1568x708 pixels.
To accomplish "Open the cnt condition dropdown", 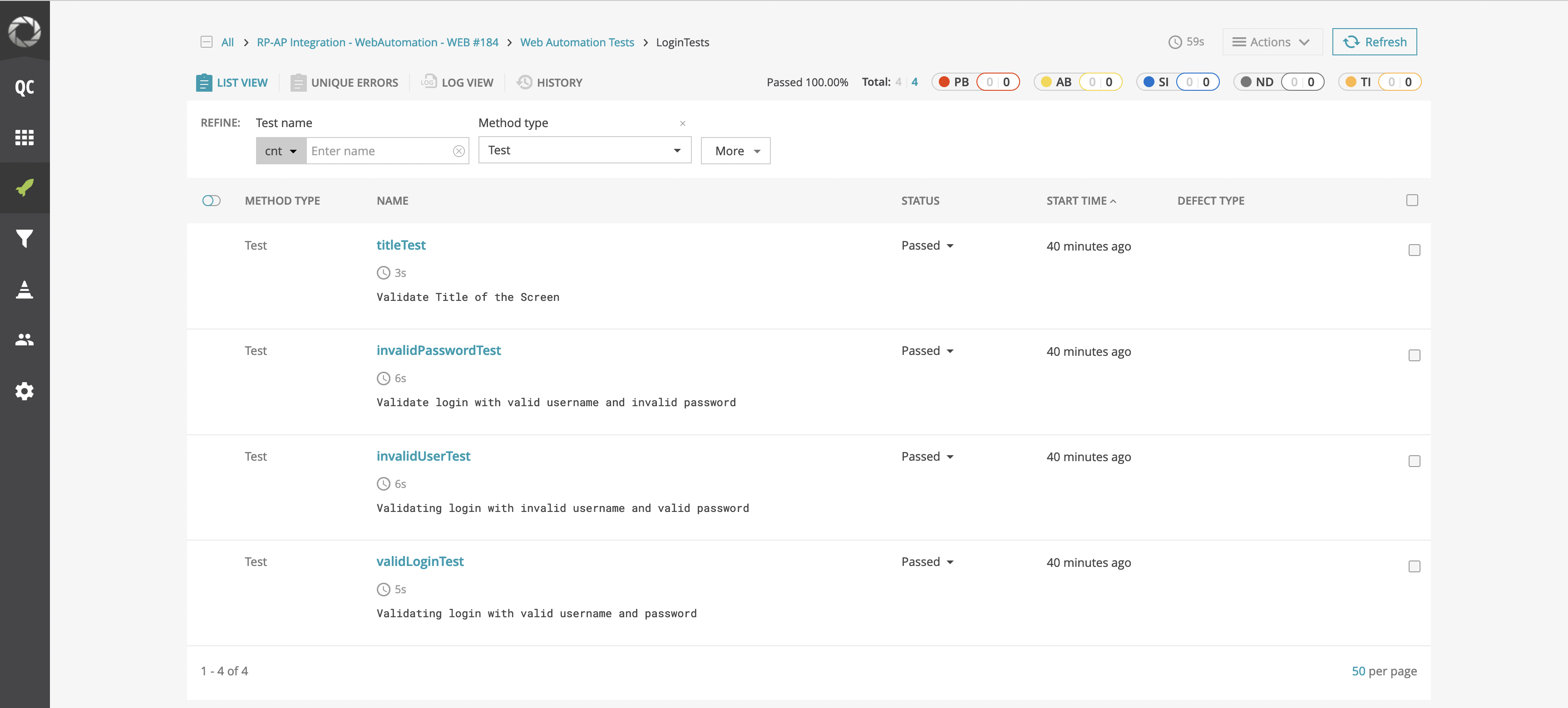I will [x=281, y=150].
